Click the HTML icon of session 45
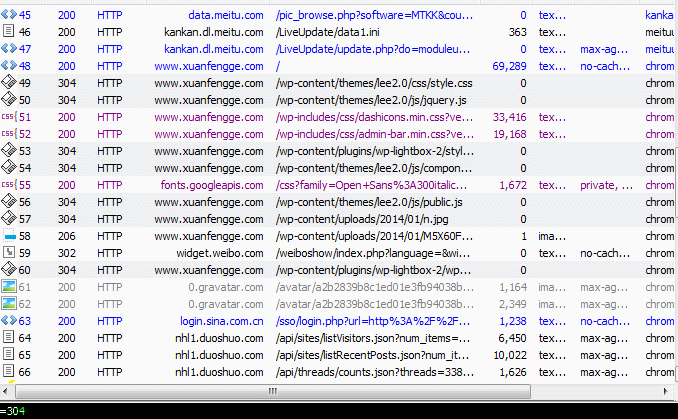This screenshot has height=419, width=678. tap(9, 15)
